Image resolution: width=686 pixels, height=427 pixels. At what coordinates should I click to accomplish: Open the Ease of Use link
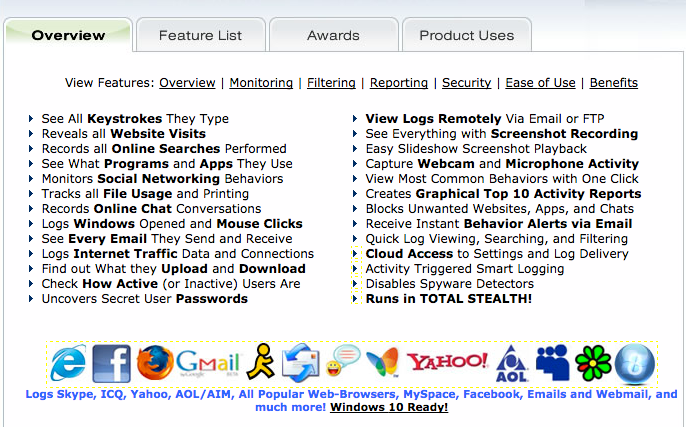(x=540, y=83)
